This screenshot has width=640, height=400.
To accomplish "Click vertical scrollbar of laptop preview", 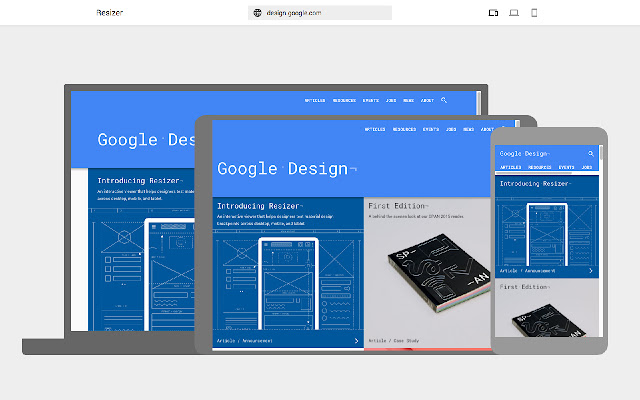I will tap(478, 103).
